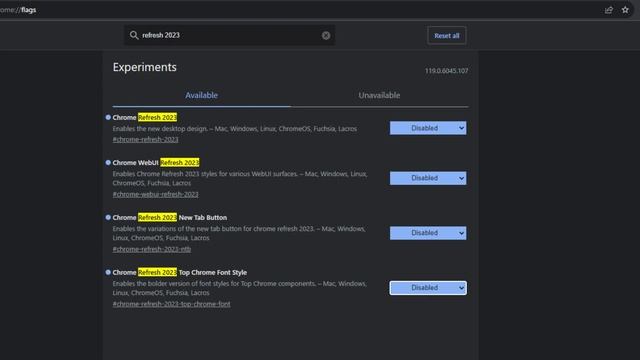Open the Refresh 2023 New Tab Button dropdown
The image size is (640, 360).
coord(428,233)
